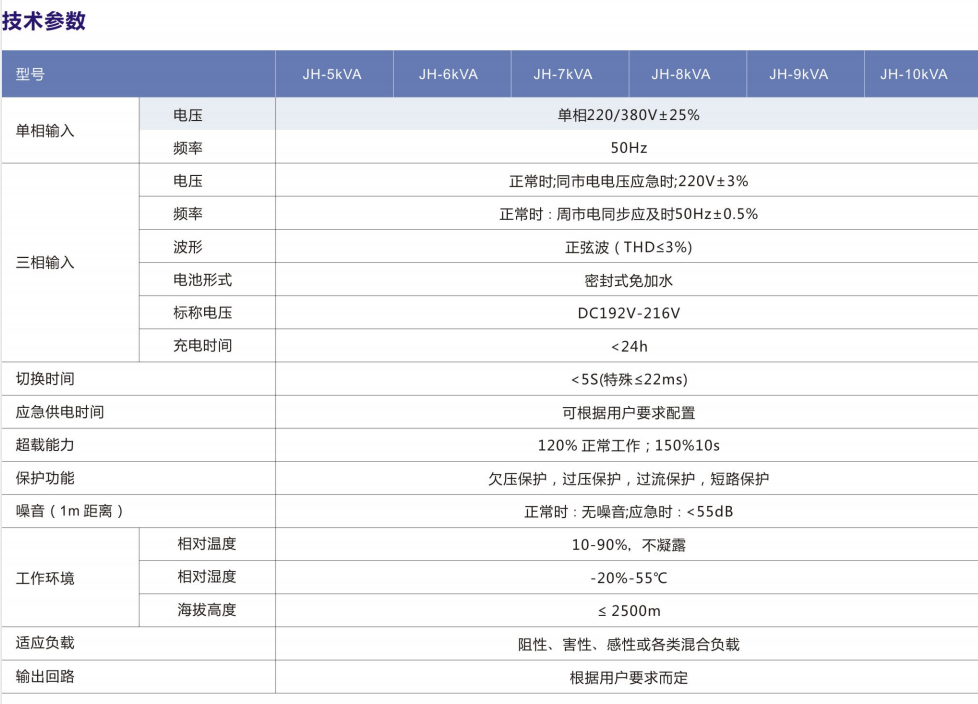This screenshot has height=704, width=978.
Task: Click the '120% 正常工作；150%10s' value
Action: [629, 445]
